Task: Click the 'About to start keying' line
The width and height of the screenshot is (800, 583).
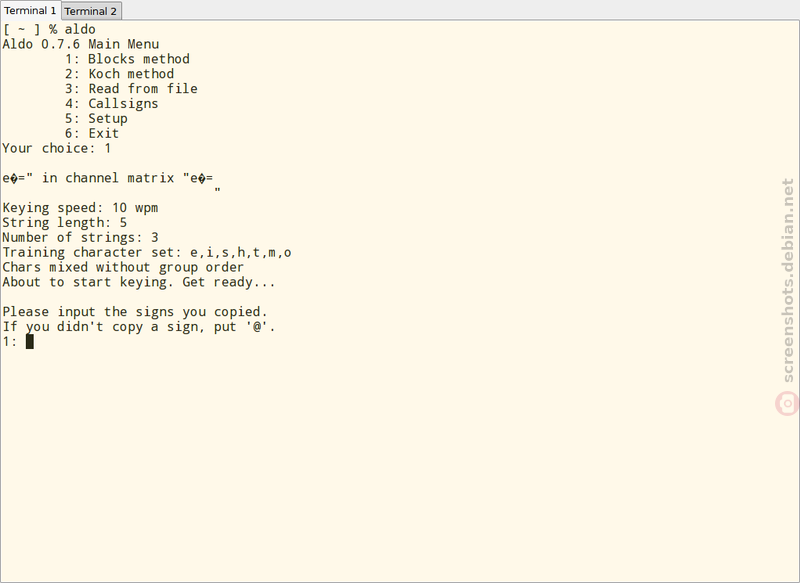Action: click(x=139, y=283)
